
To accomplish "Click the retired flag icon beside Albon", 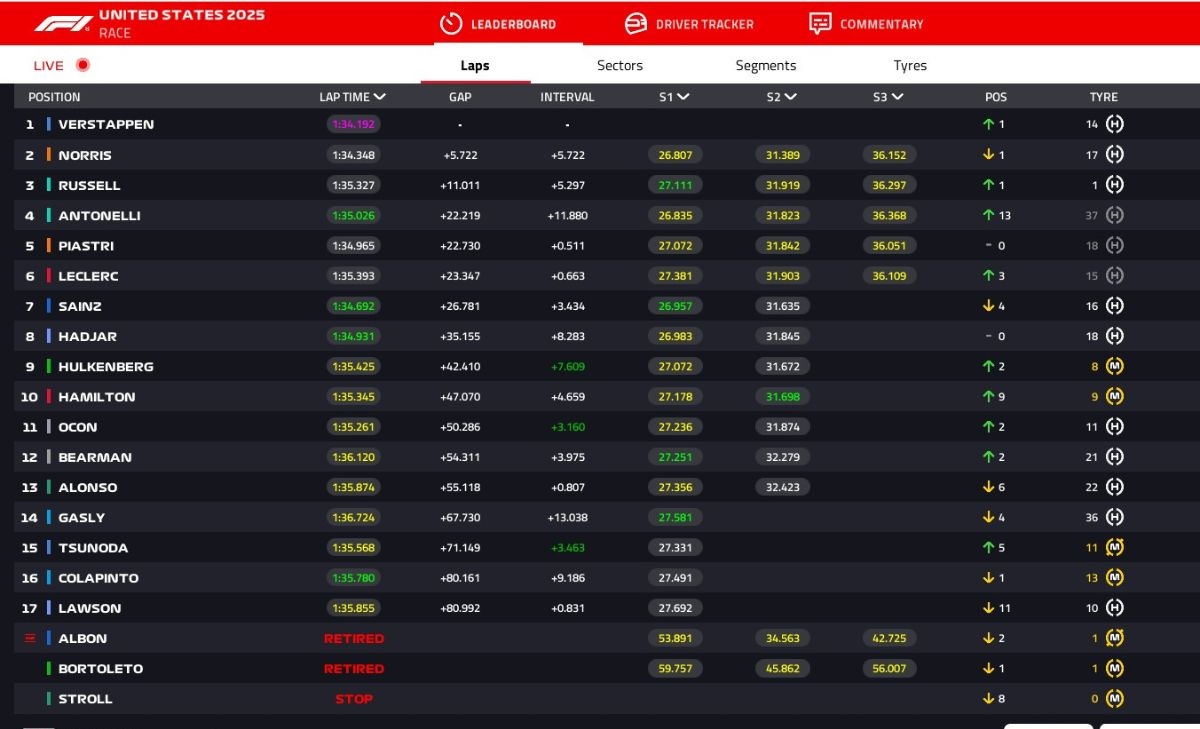I will (x=30, y=638).
